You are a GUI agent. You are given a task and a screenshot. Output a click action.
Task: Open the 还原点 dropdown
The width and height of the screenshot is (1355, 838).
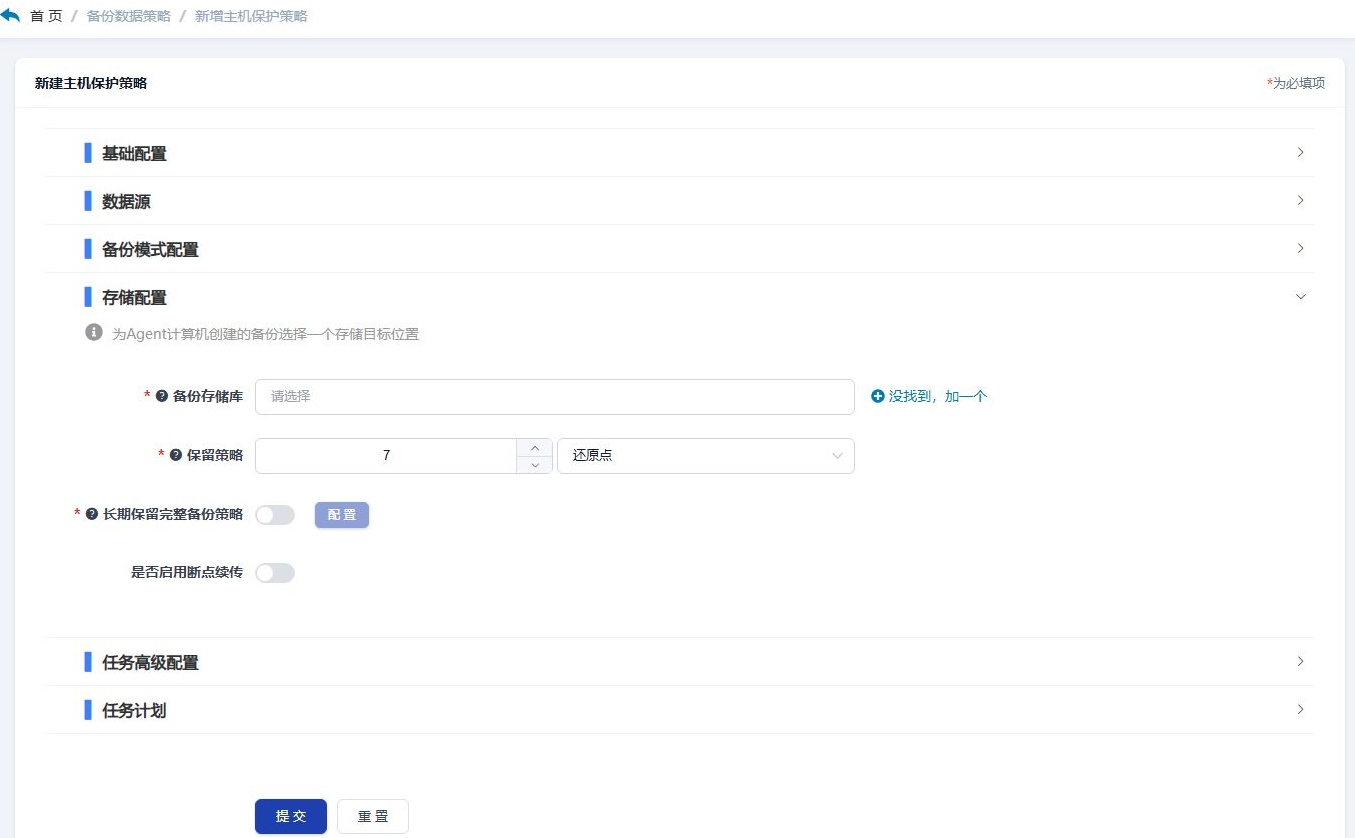pyautogui.click(x=706, y=456)
